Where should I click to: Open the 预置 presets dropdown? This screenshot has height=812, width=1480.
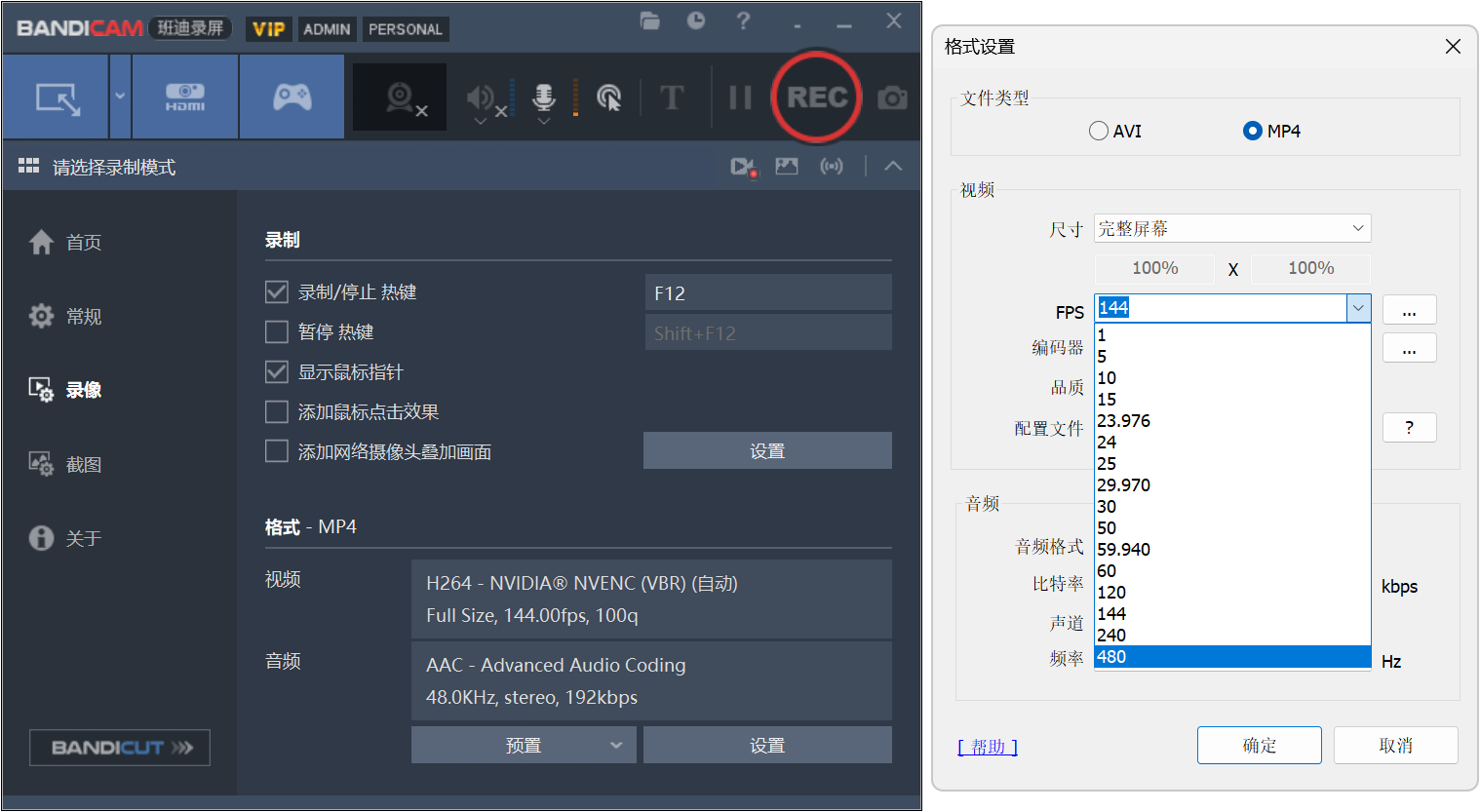(x=524, y=746)
